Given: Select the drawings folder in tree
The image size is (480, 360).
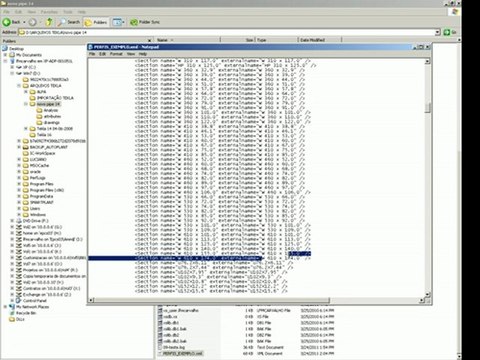Looking at the screenshot, I should coord(52,122).
